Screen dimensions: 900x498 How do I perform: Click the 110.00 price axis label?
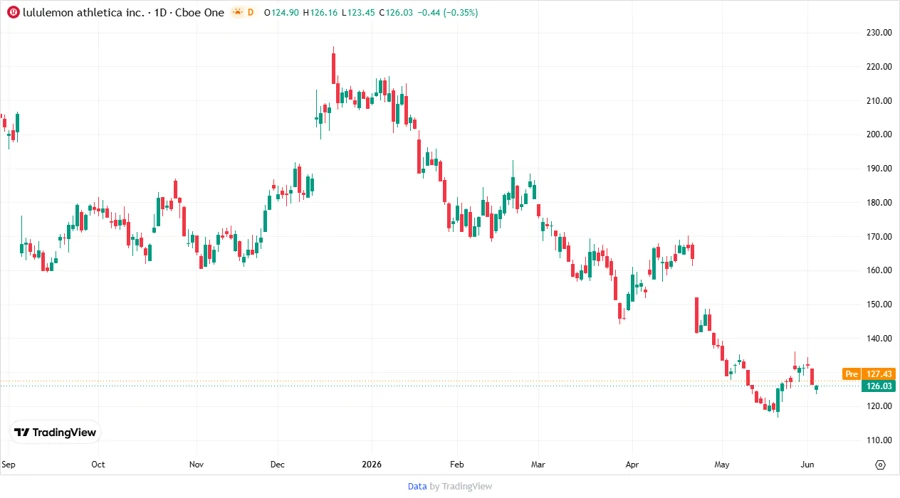[x=879, y=440]
